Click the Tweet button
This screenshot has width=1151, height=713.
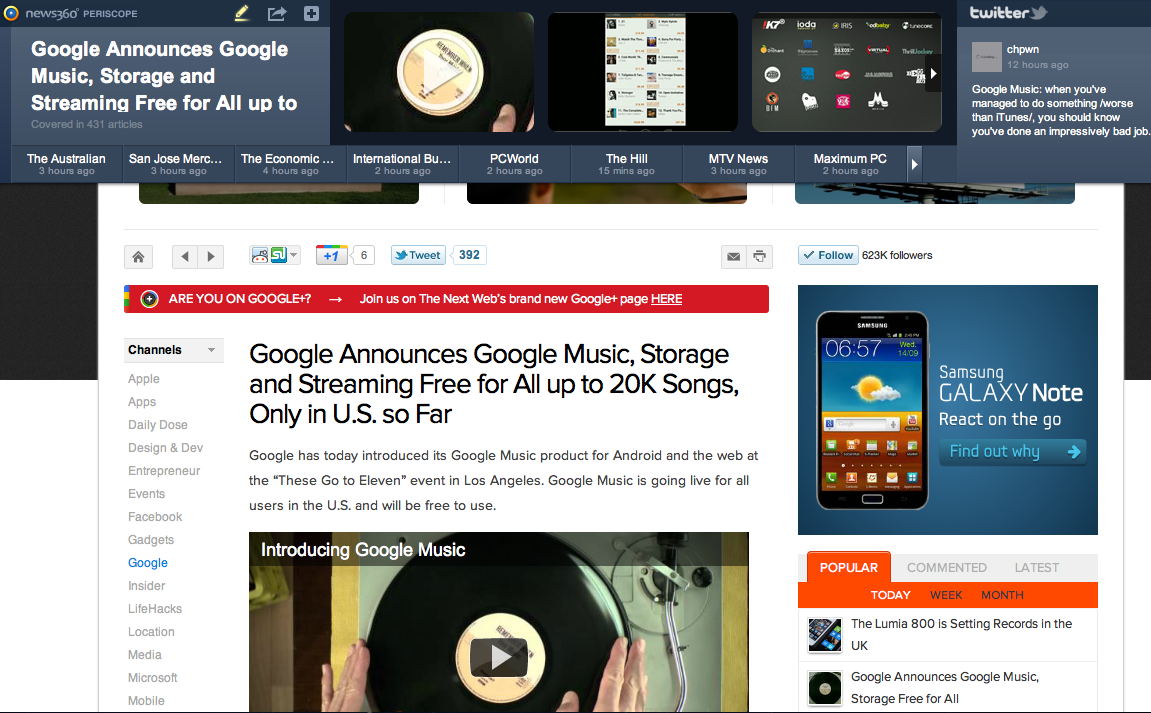[418, 255]
